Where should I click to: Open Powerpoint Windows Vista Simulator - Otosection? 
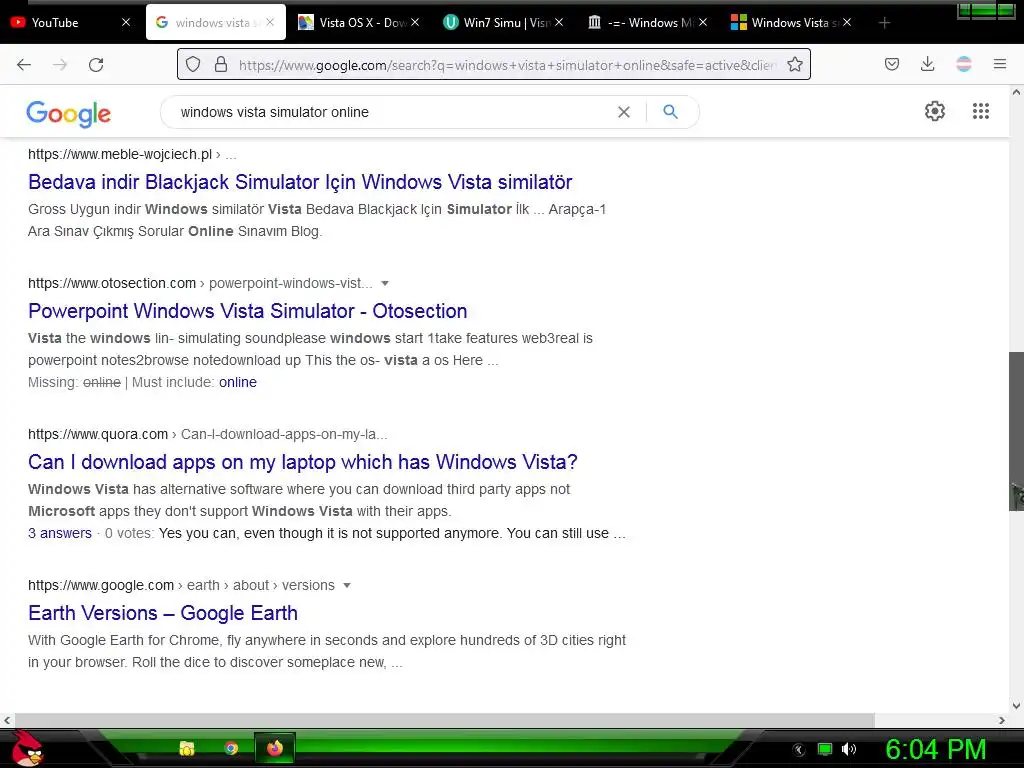click(x=248, y=311)
